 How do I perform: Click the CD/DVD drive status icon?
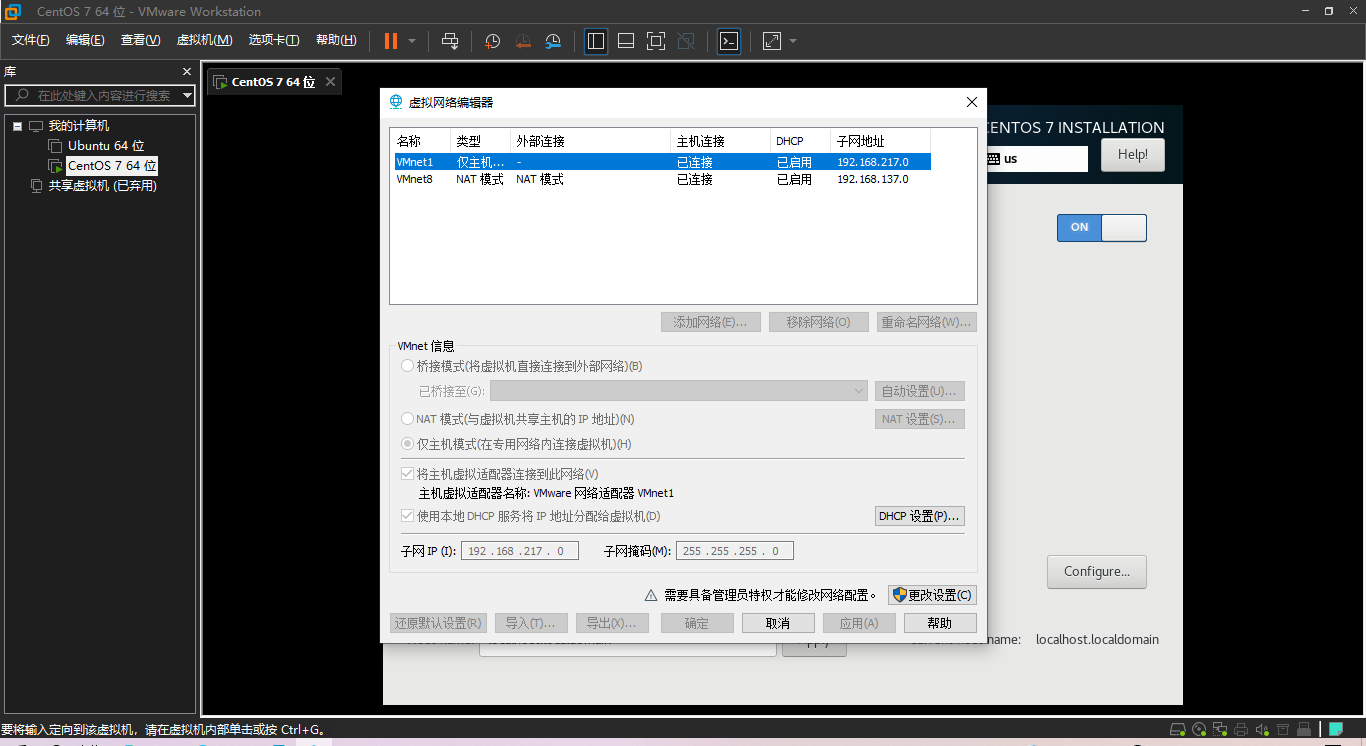point(1200,730)
